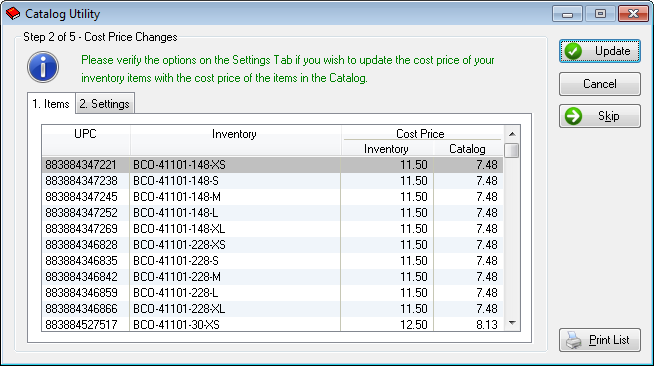The height and width of the screenshot is (366, 654).
Task: Click the Catalog cost price header
Action: (x=468, y=149)
